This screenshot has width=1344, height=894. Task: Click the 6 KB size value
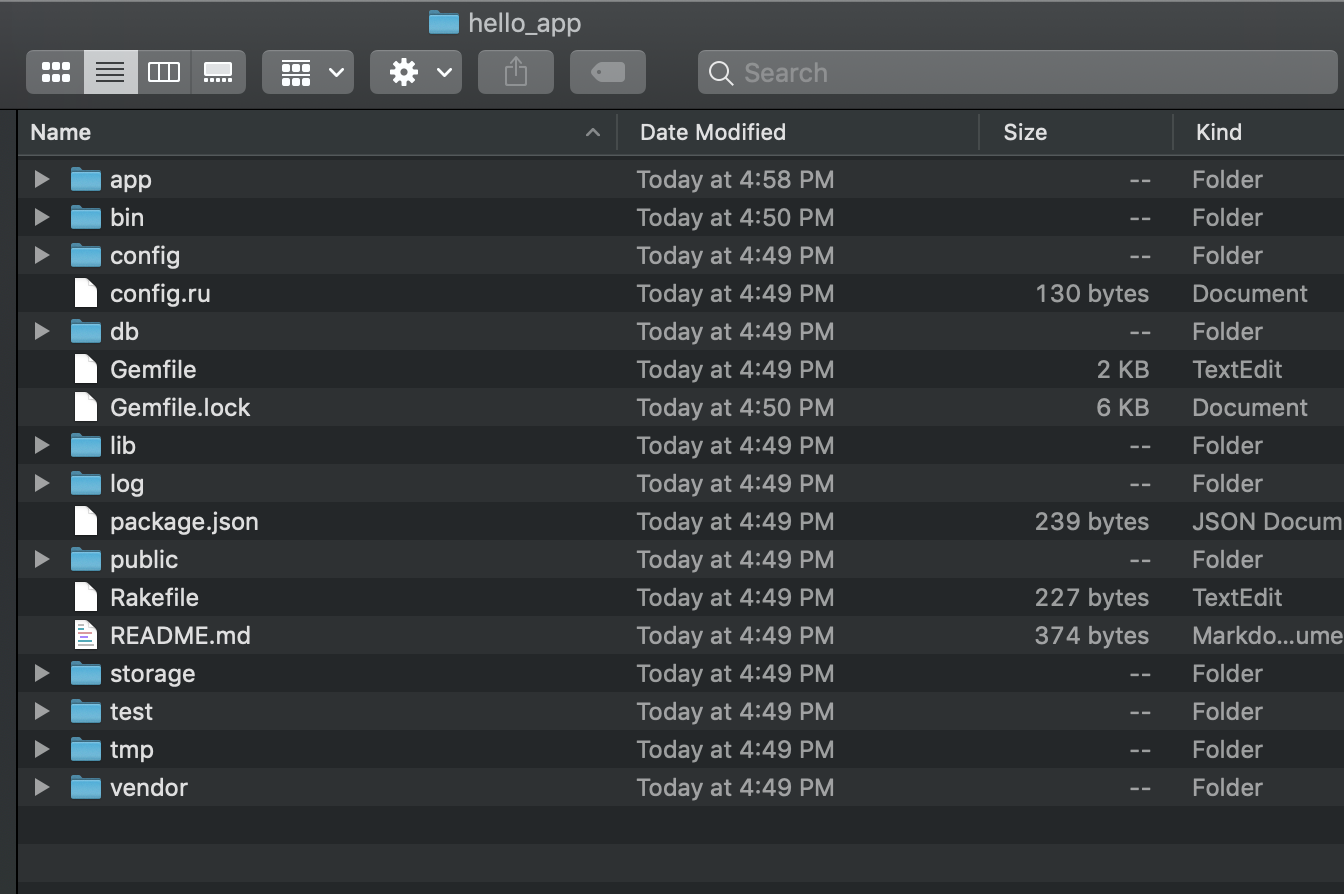1123,407
